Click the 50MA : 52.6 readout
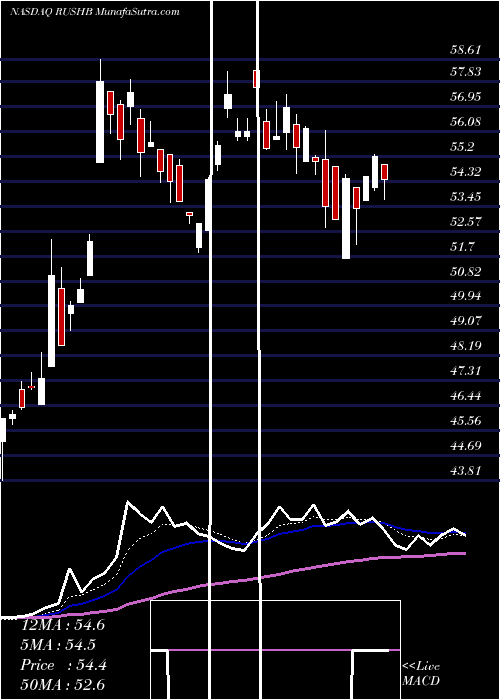The height and width of the screenshot is (700, 500). pyautogui.click(x=63, y=685)
